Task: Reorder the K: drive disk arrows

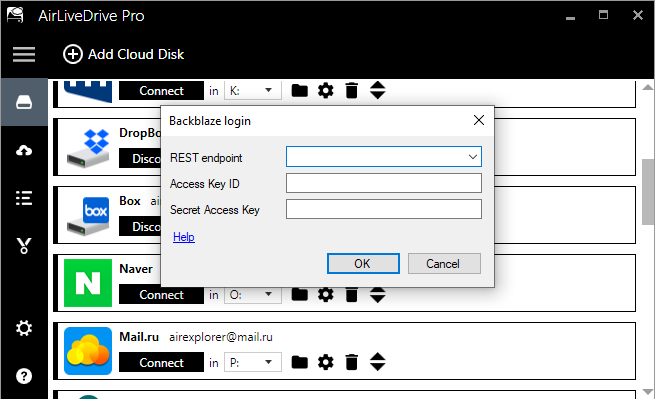Action: (378, 90)
